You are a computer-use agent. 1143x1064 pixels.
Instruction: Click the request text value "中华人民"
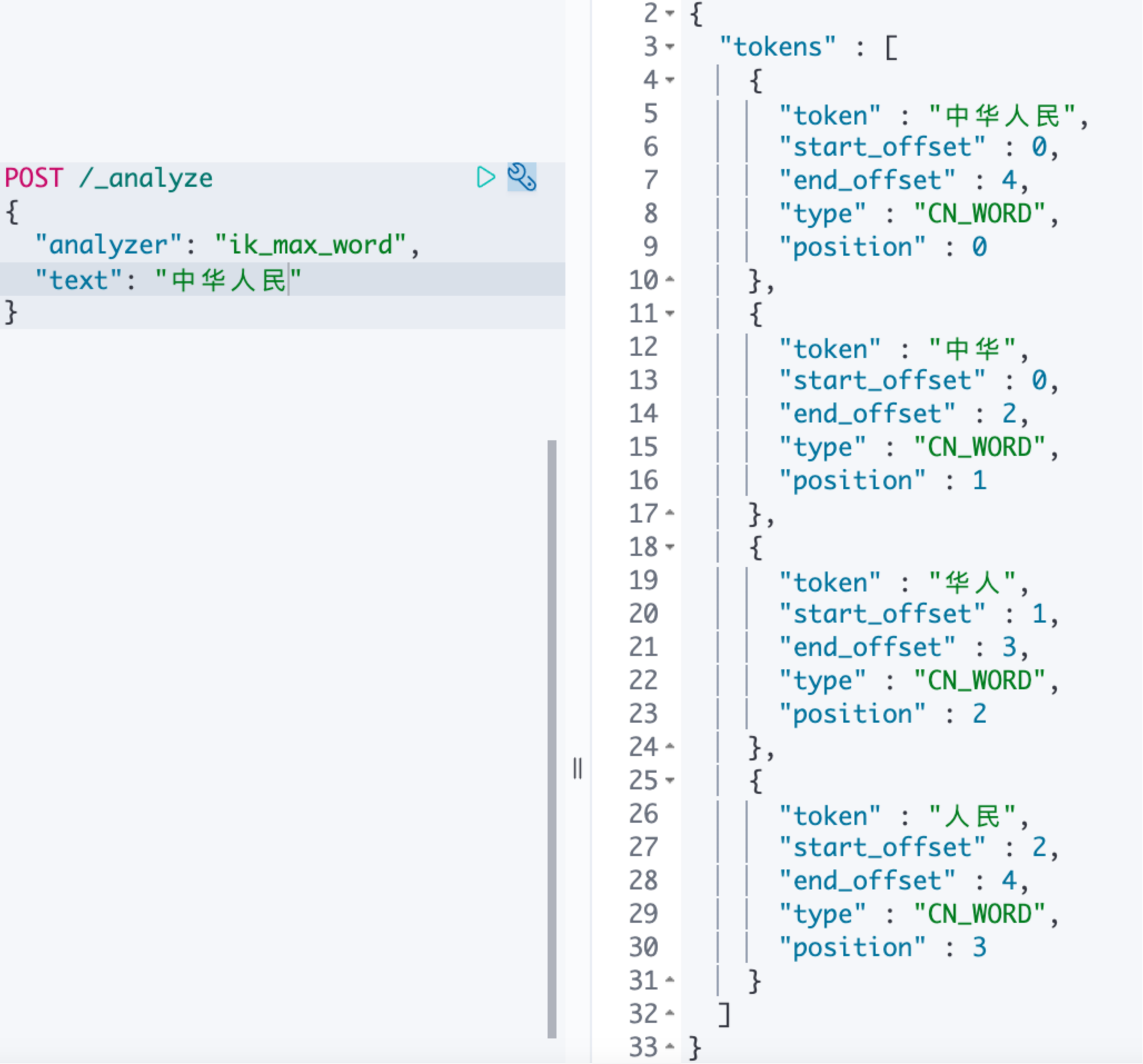pos(228,280)
